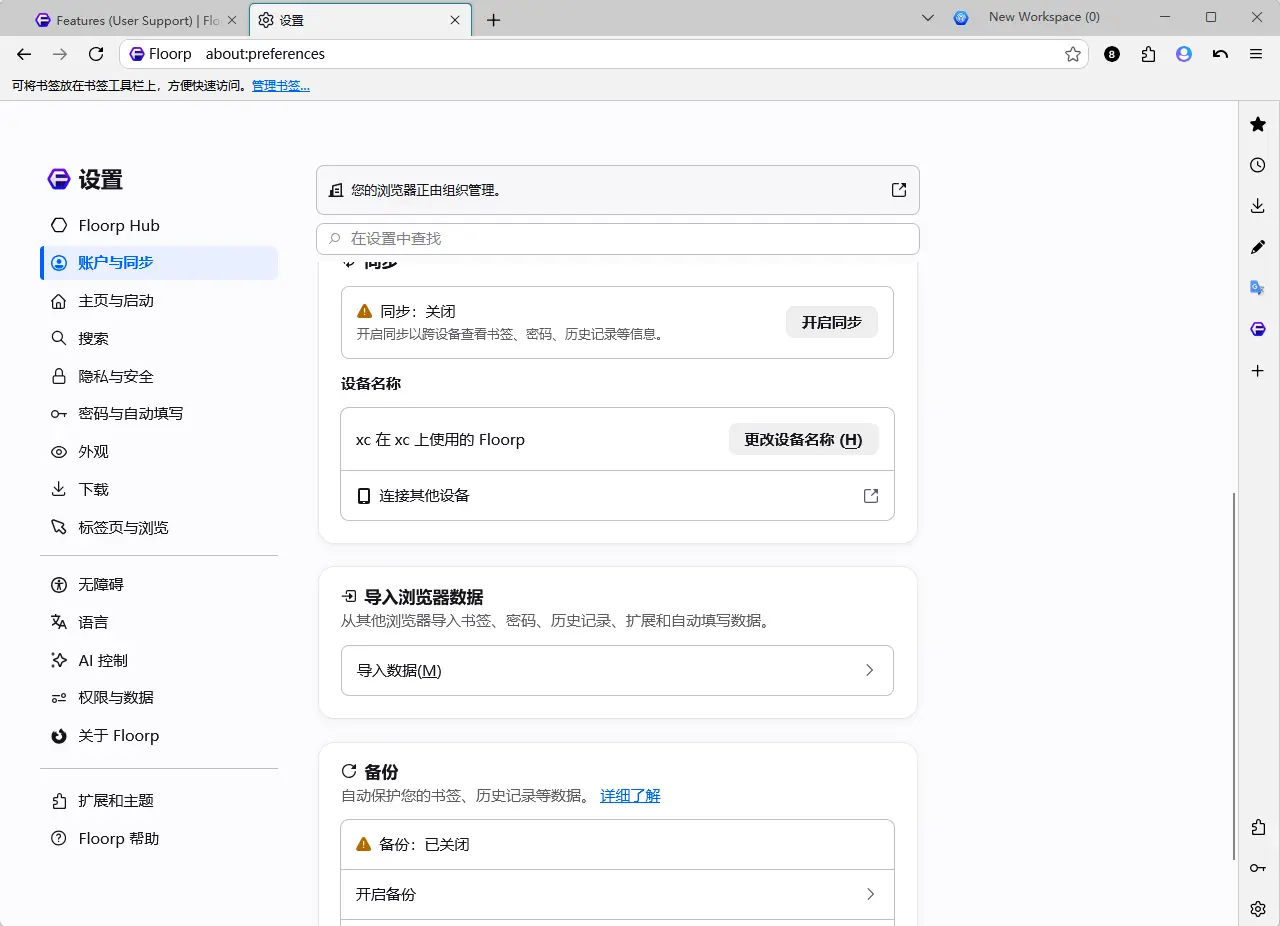
Task: Open the translate panel in sidebar
Action: [x=1258, y=288]
